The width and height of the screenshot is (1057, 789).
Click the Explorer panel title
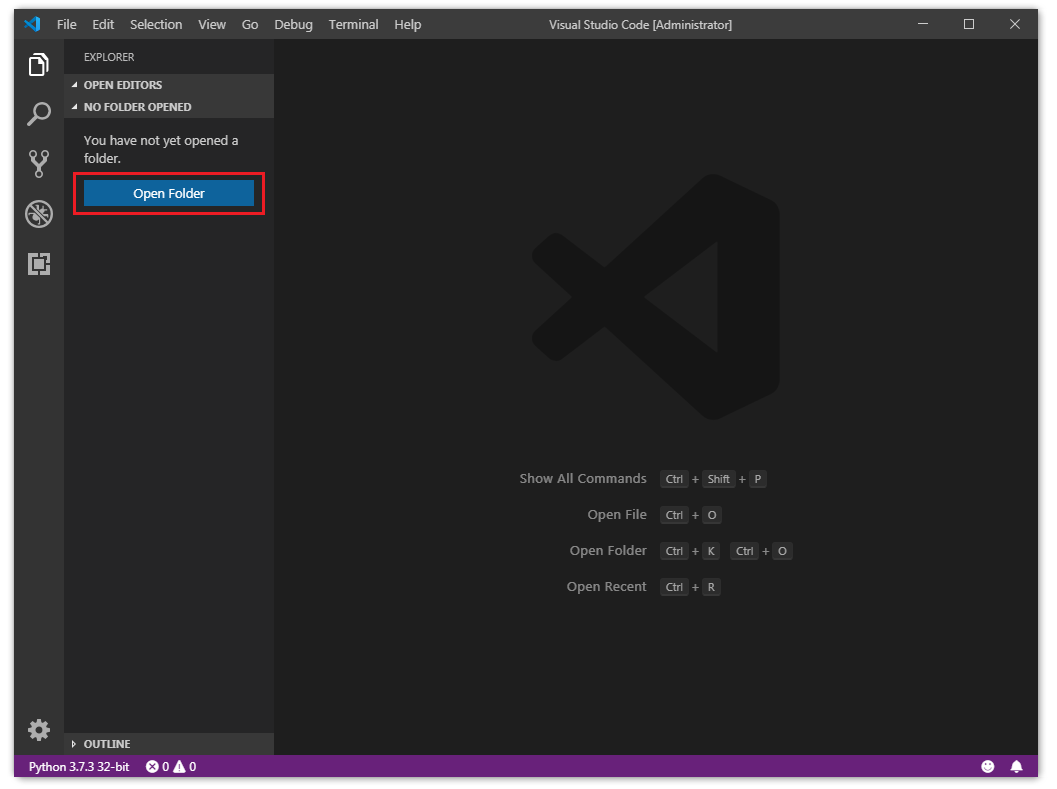click(109, 57)
